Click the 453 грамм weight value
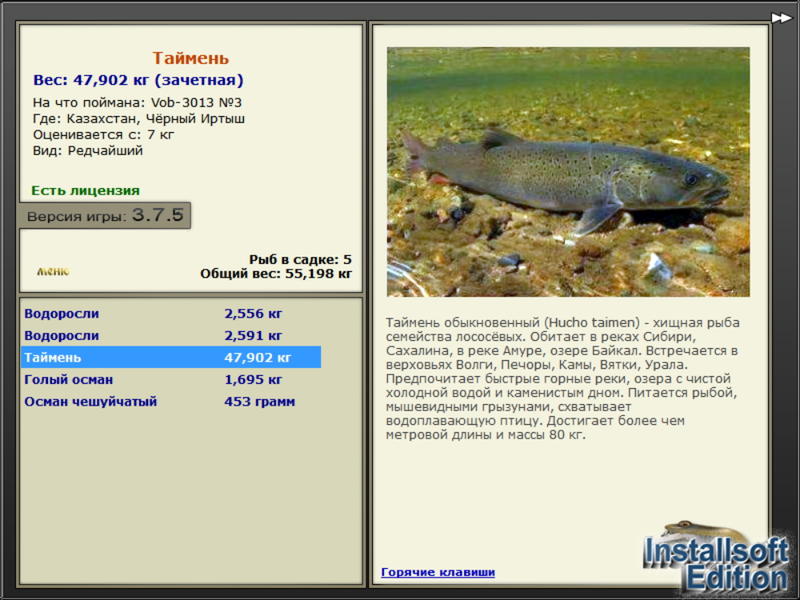 click(259, 401)
